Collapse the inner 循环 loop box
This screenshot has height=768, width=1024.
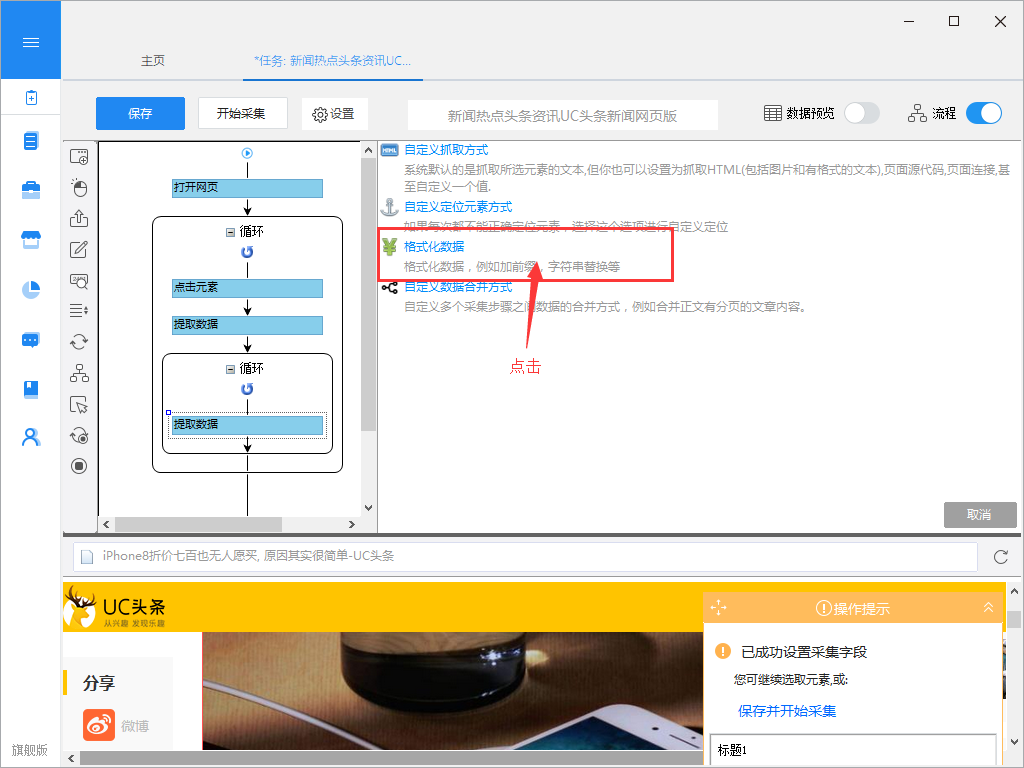pos(231,369)
